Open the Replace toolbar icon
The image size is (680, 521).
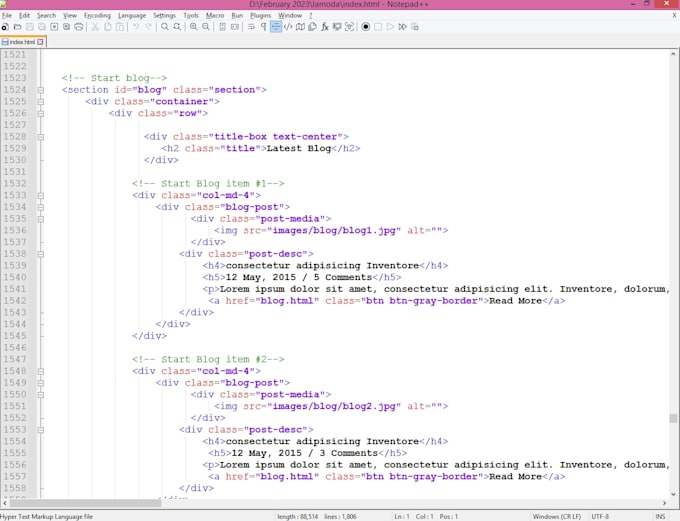pyautogui.click(x=177, y=27)
